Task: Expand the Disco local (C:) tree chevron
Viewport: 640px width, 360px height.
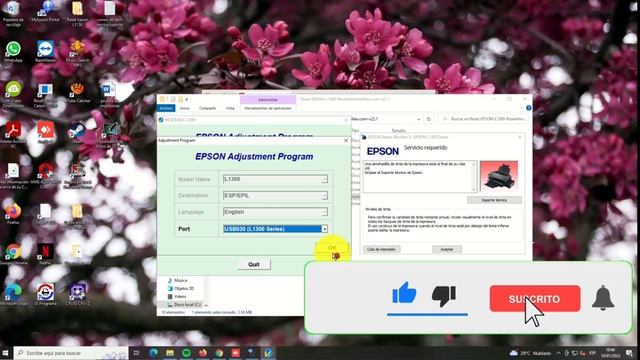Action: click(x=206, y=305)
